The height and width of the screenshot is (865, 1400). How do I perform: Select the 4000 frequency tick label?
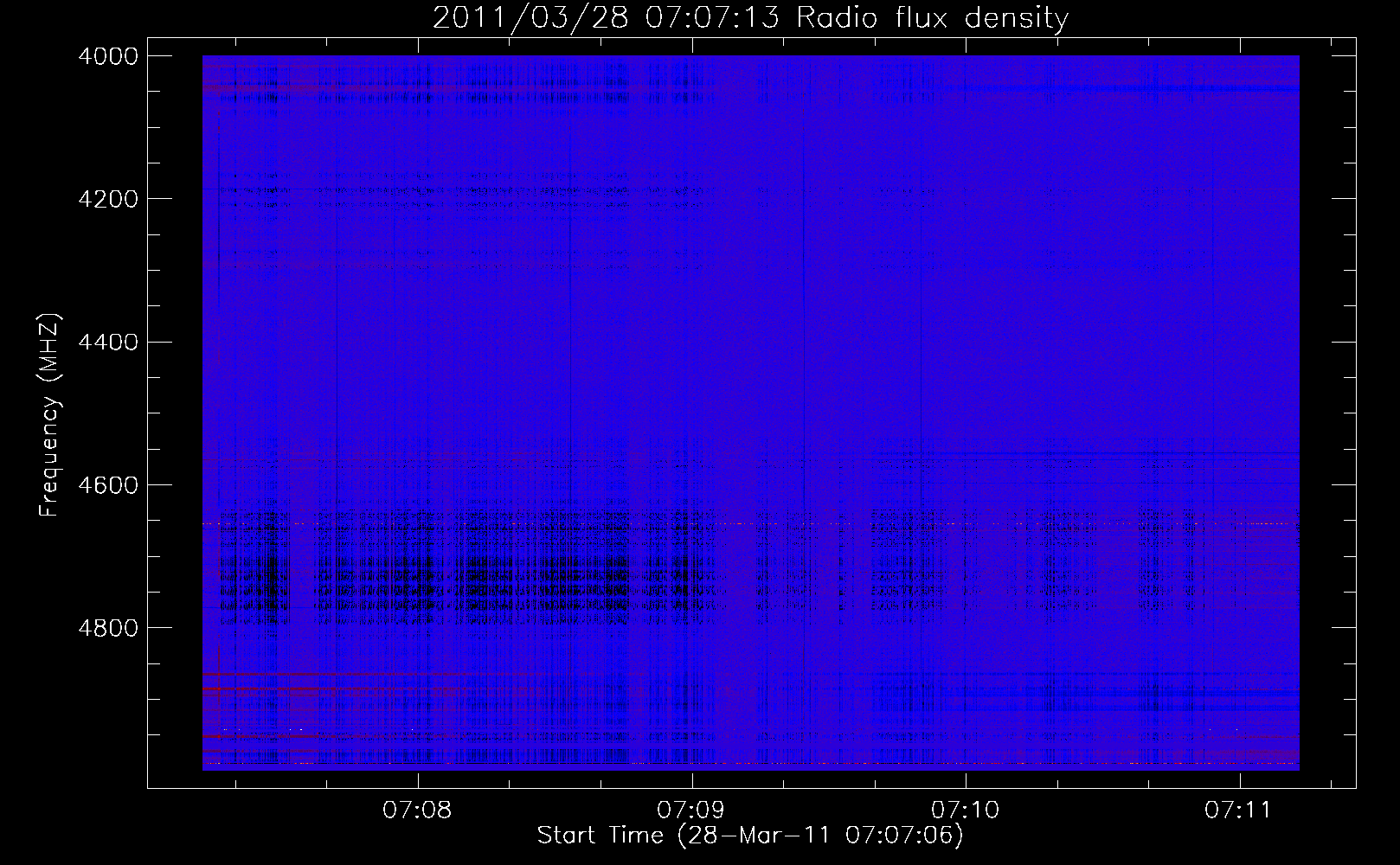click(108, 56)
